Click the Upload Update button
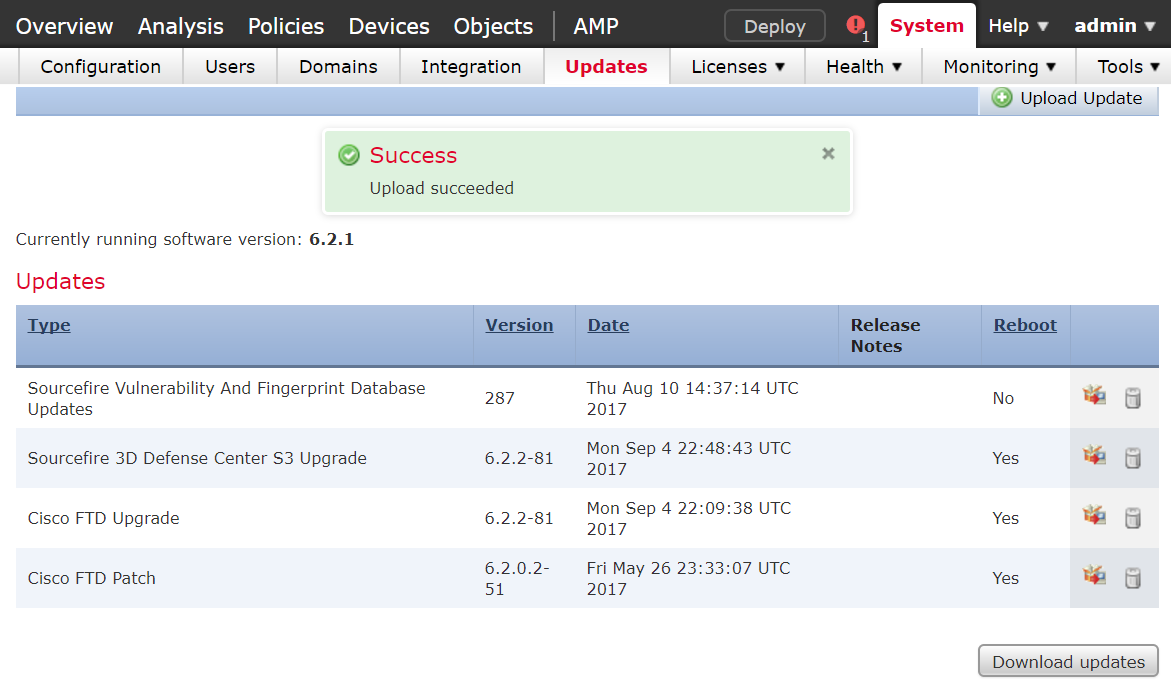The height and width of the screenshot is (693, 1171). coord(1069,99)
